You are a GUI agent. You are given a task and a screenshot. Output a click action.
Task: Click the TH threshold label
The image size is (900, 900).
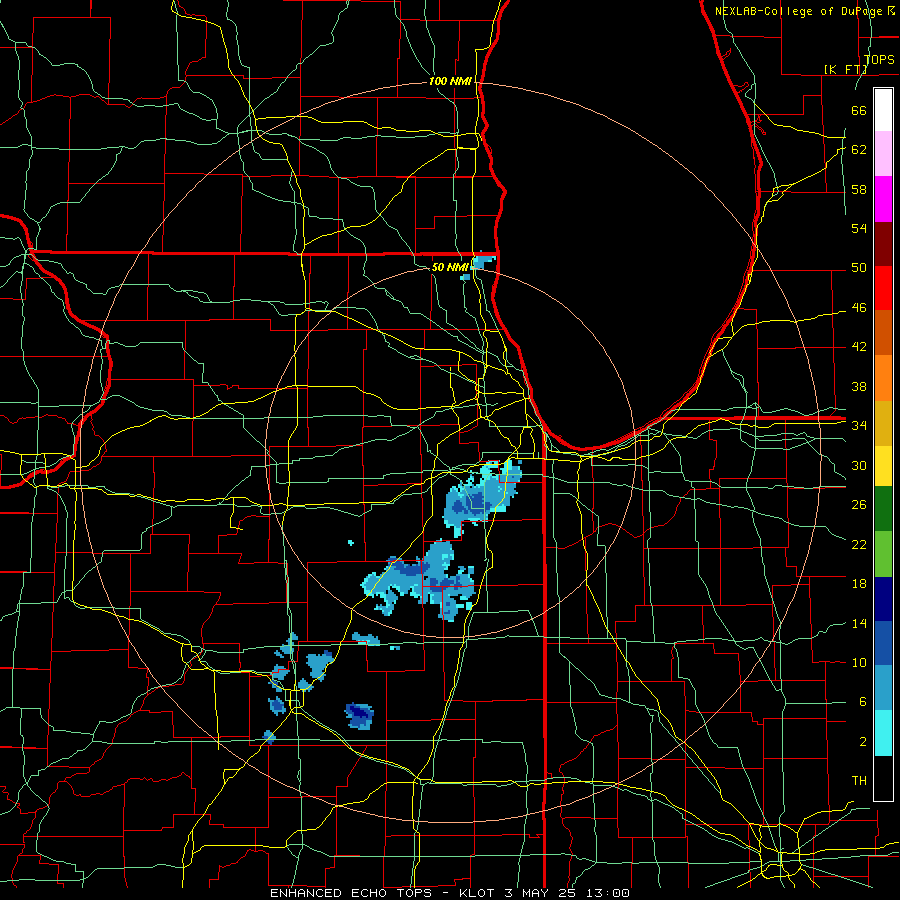(859, 781)
